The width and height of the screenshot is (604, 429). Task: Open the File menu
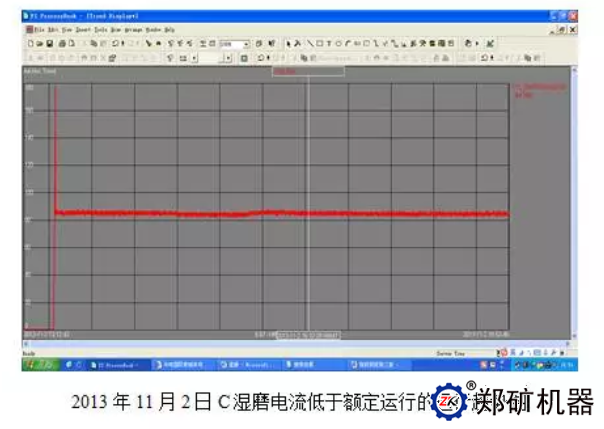click(x=40, y=29)
